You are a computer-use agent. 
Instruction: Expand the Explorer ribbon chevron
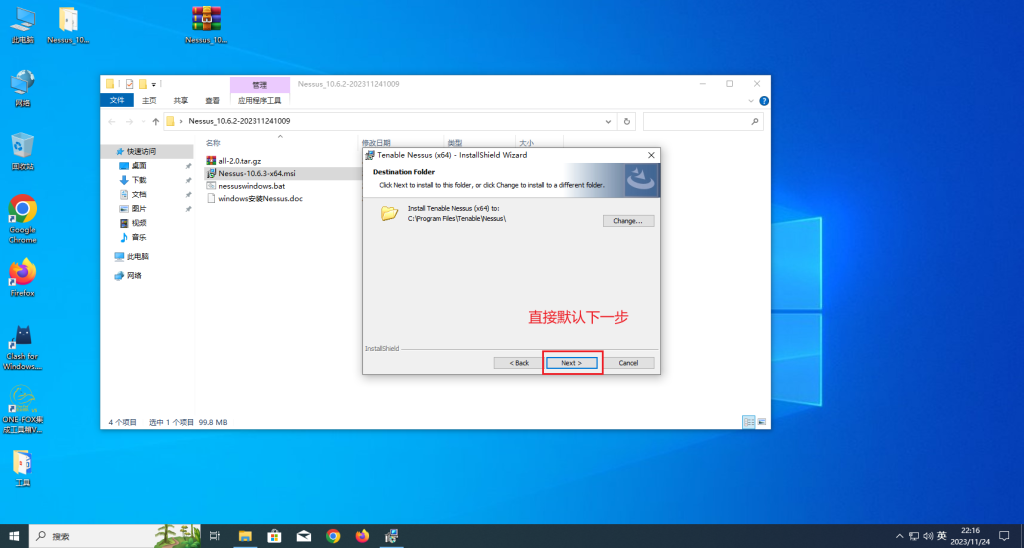point(751,100)
